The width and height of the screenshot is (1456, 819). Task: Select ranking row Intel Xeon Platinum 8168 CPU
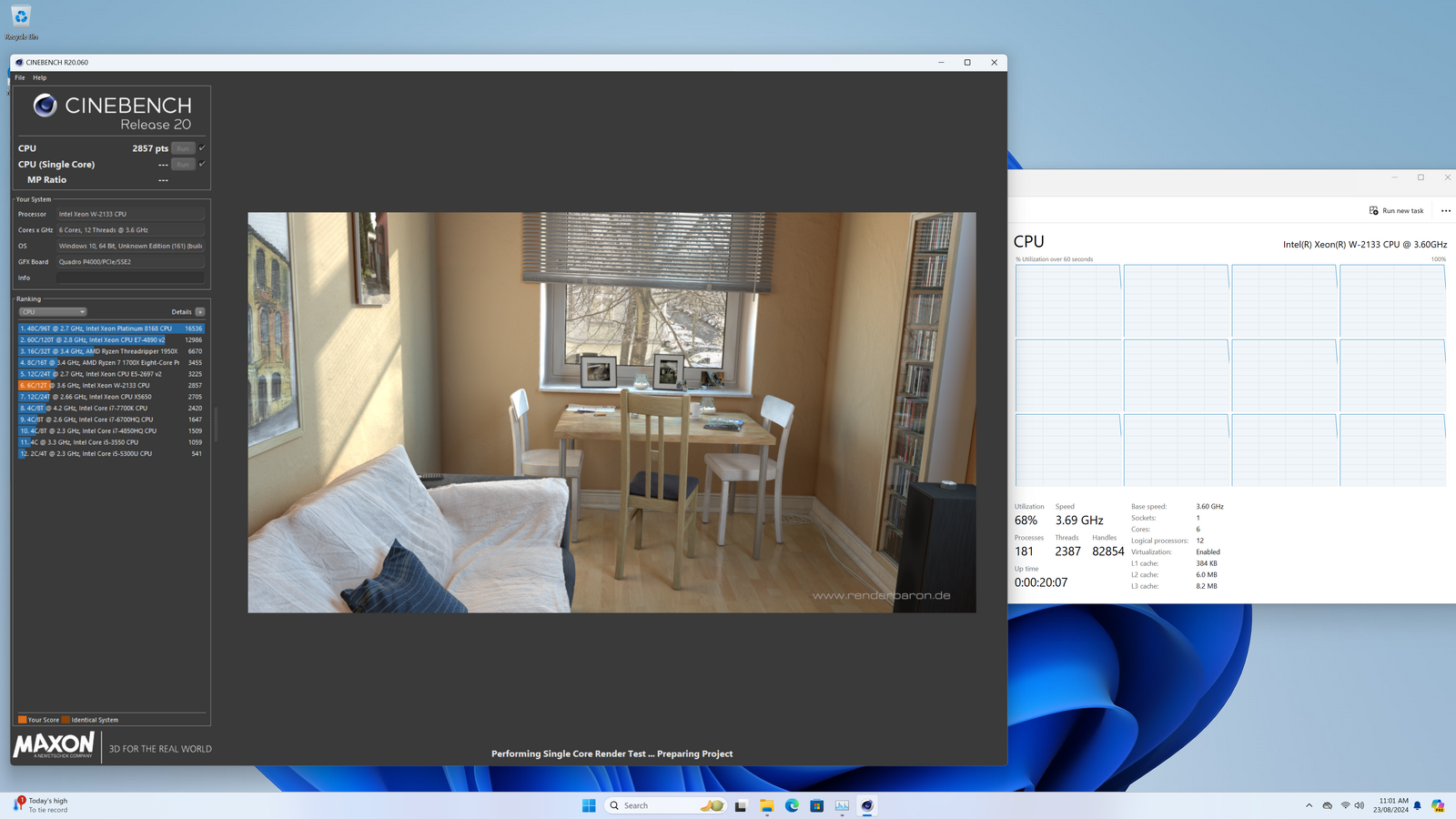tap(111, 329)
